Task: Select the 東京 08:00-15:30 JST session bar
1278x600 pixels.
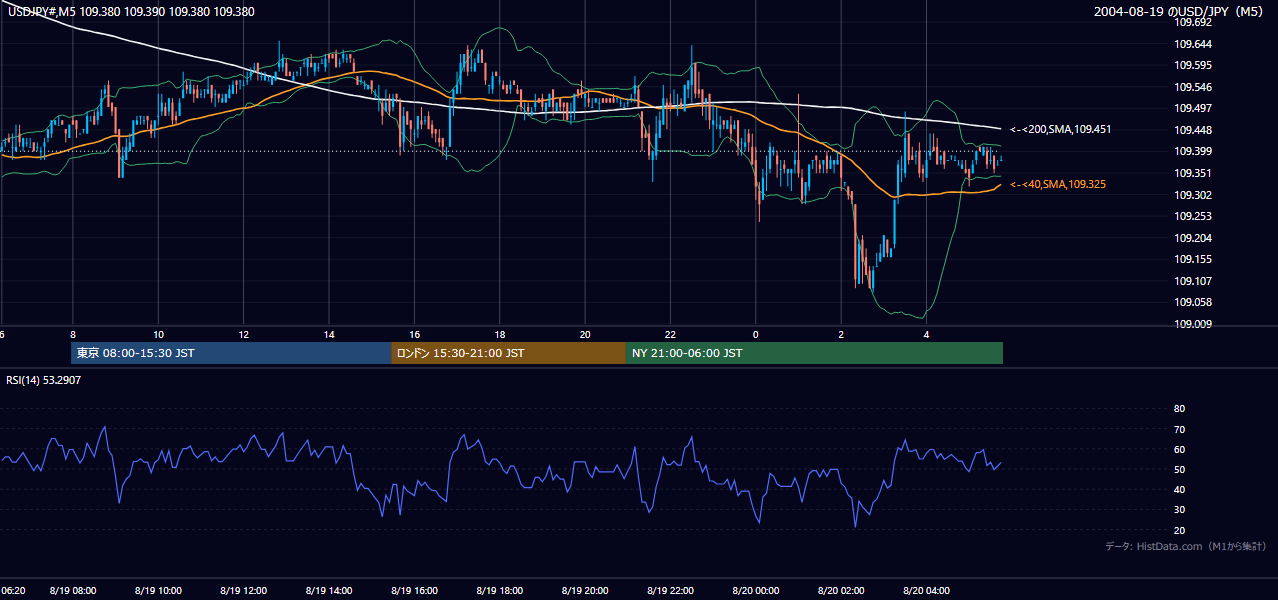Action: [231, 353]
